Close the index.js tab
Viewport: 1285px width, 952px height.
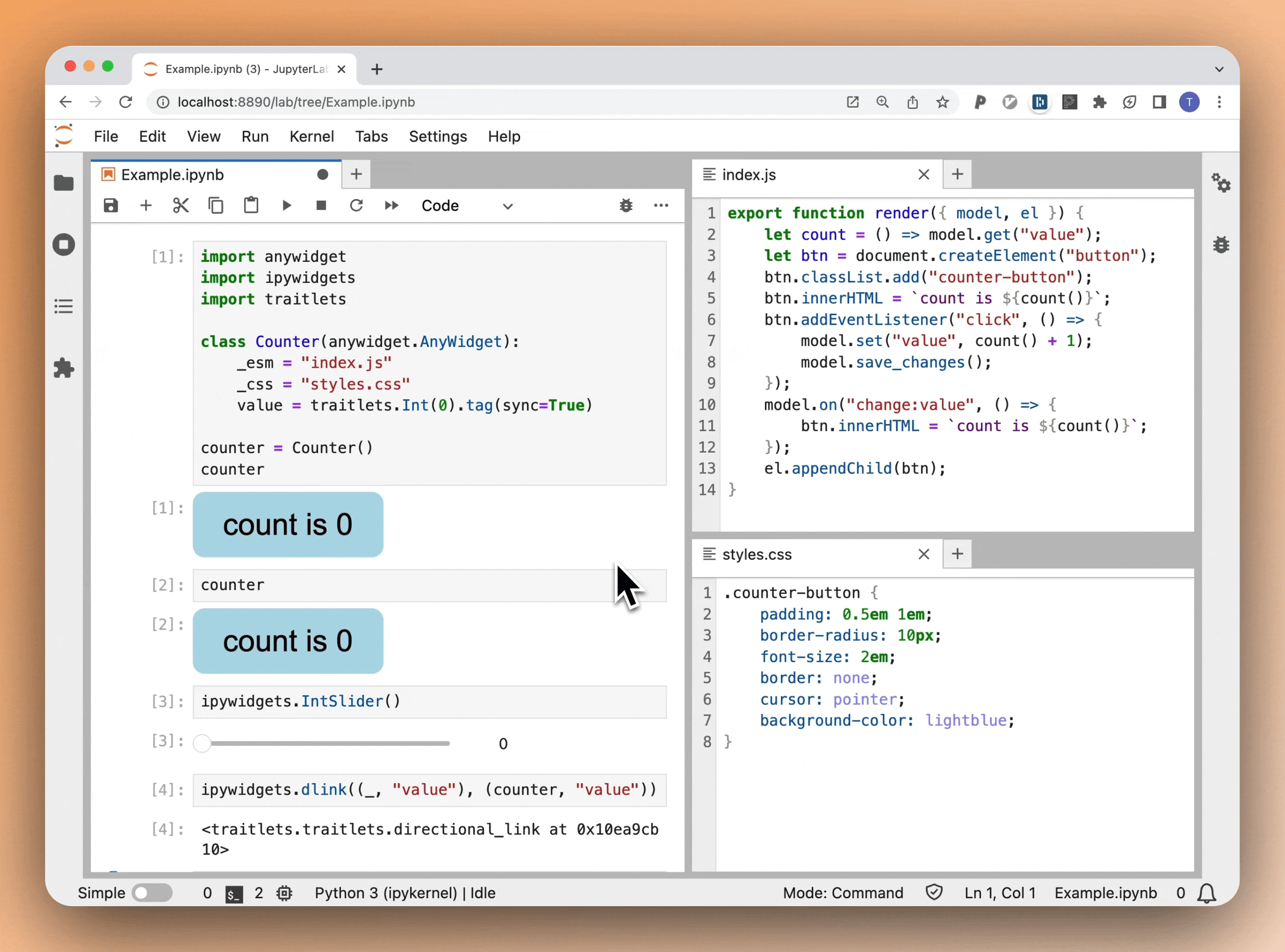click(923, 174)
